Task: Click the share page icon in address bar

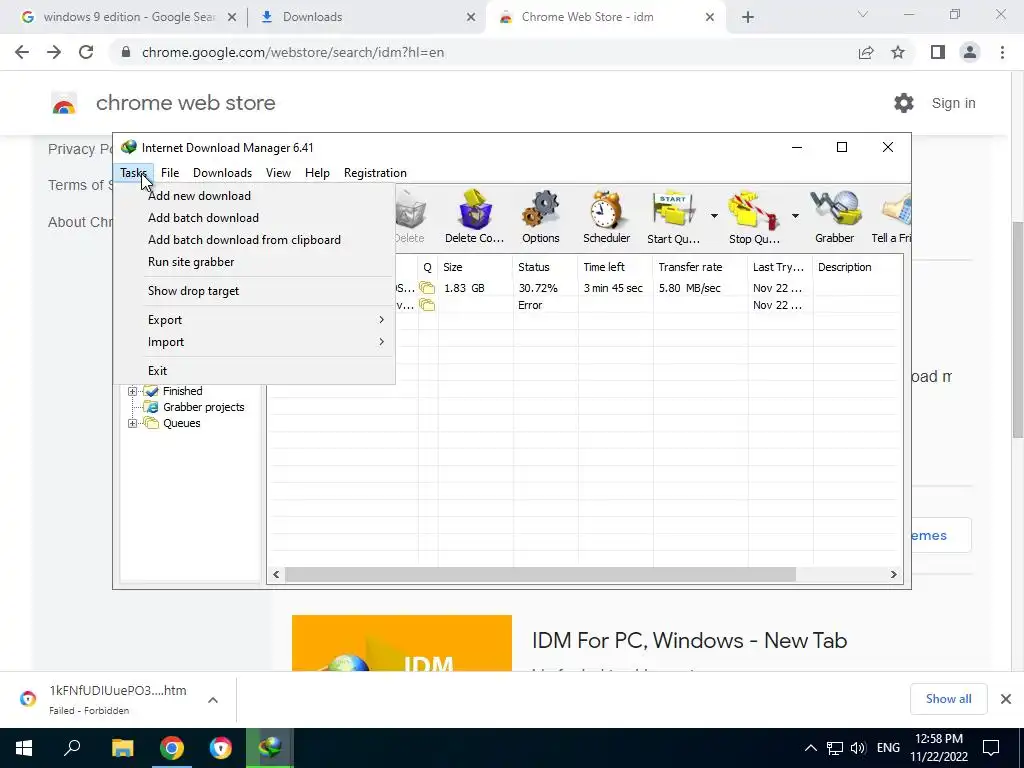Action: [866, 52]
